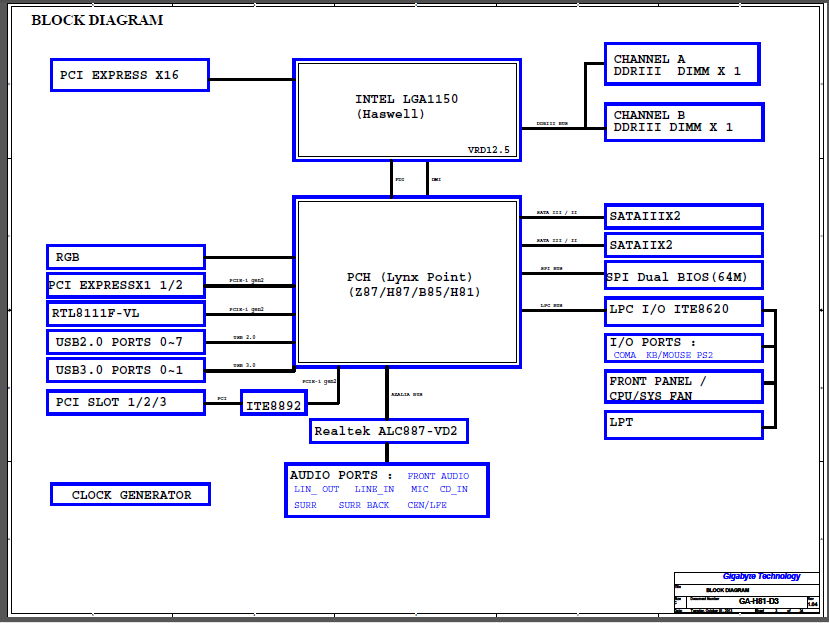The width and height of the screenshot is (829, 623).
Task: Select the 'CHANNEL A DDRIII DIMM X 1' block
Action: pyautogui.click(x=682, y=64)
